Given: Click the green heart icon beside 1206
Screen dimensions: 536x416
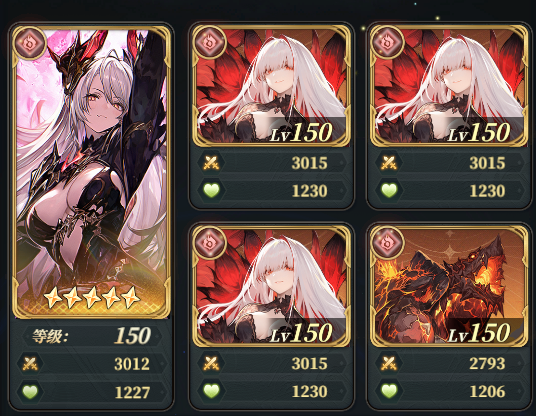Looking at the screenshot, I should pyautogui.click(x=389, y=391).
